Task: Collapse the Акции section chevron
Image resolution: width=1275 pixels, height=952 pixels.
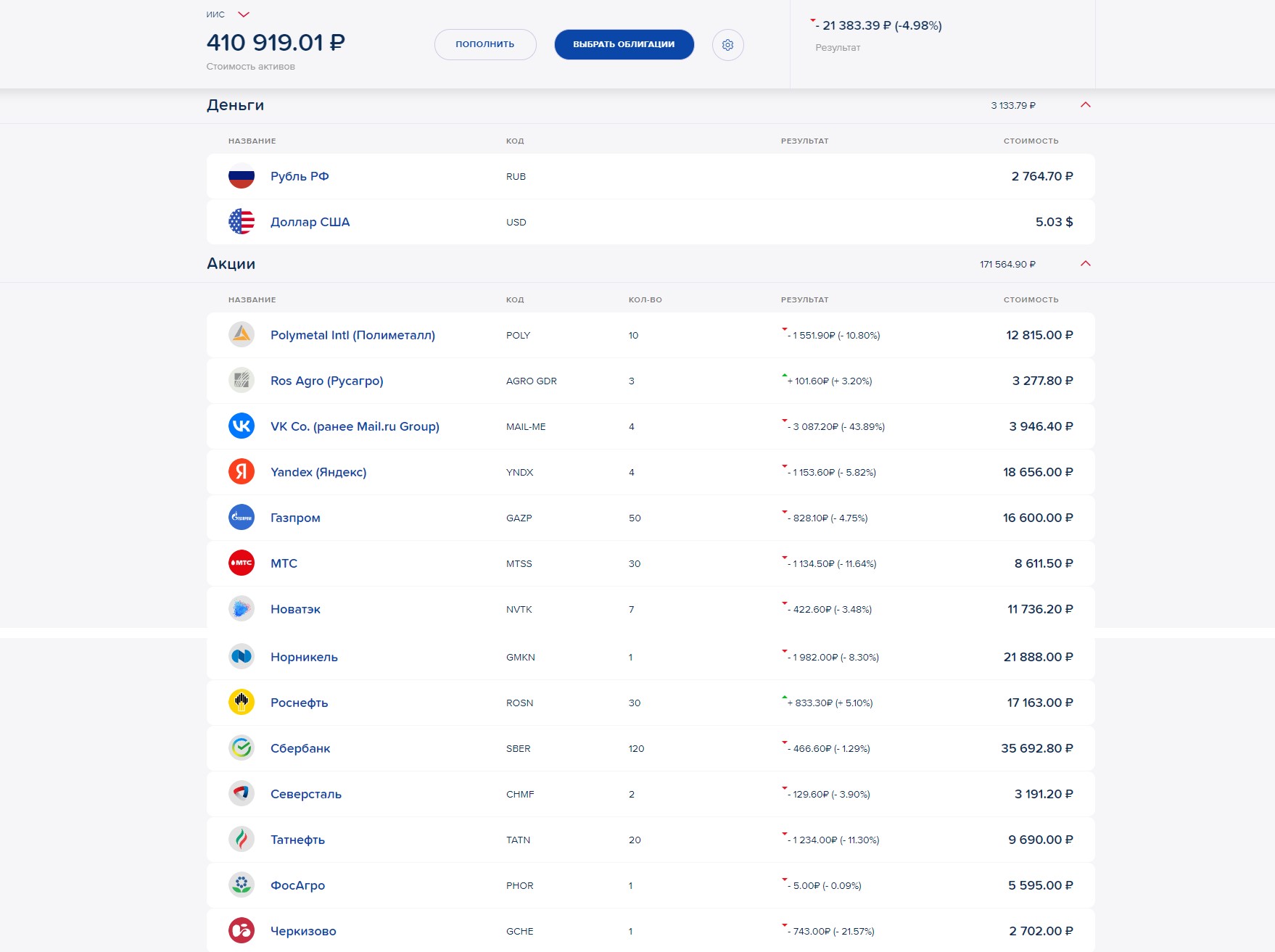Action: coord(1086,264)
